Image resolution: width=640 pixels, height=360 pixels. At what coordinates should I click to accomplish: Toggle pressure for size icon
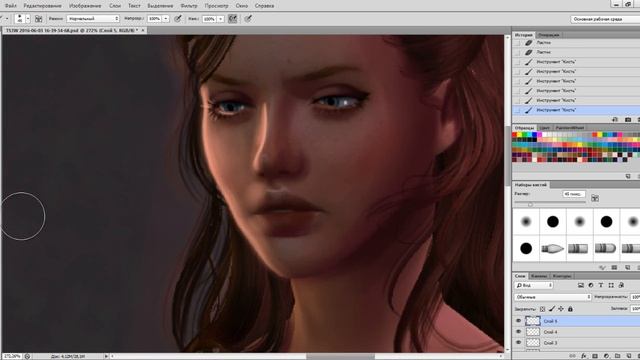(248, 19)
